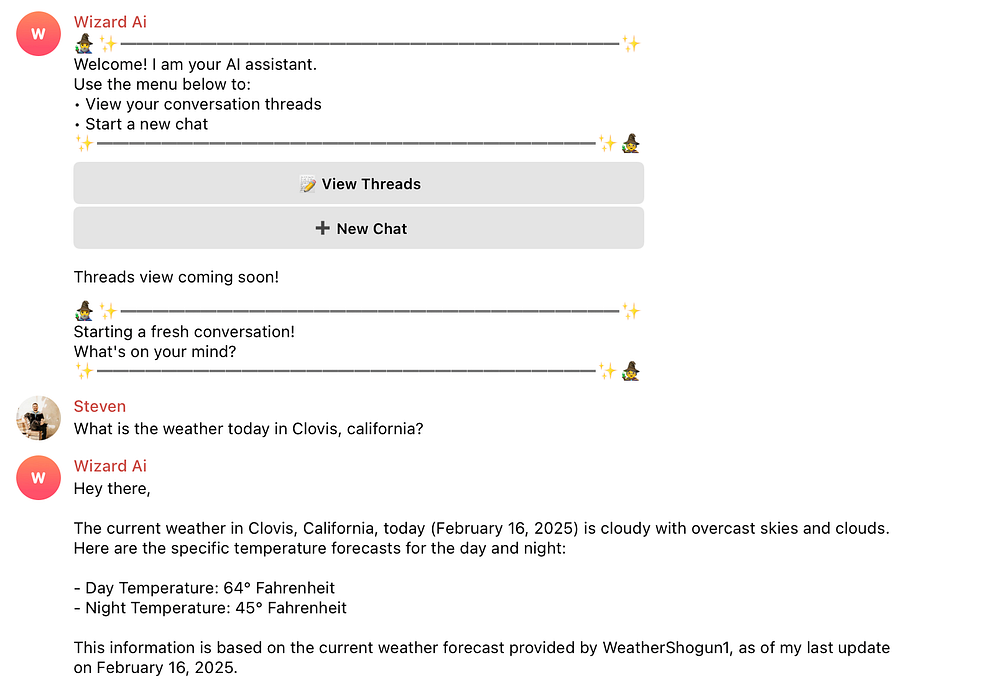Click wizard emoji below What's on your mind
Viewport: 1000px width, 698px height.
pyautogui.click(x=631, y=371)
